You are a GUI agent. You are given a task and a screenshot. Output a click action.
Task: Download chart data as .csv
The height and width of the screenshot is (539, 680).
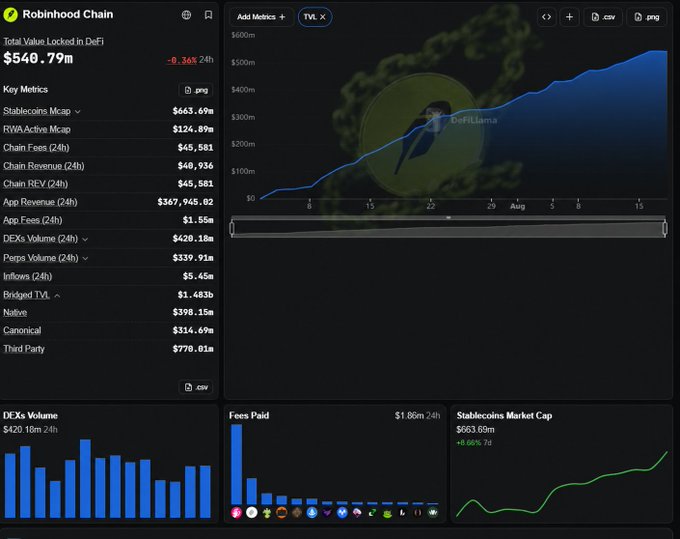pos(603,17)
